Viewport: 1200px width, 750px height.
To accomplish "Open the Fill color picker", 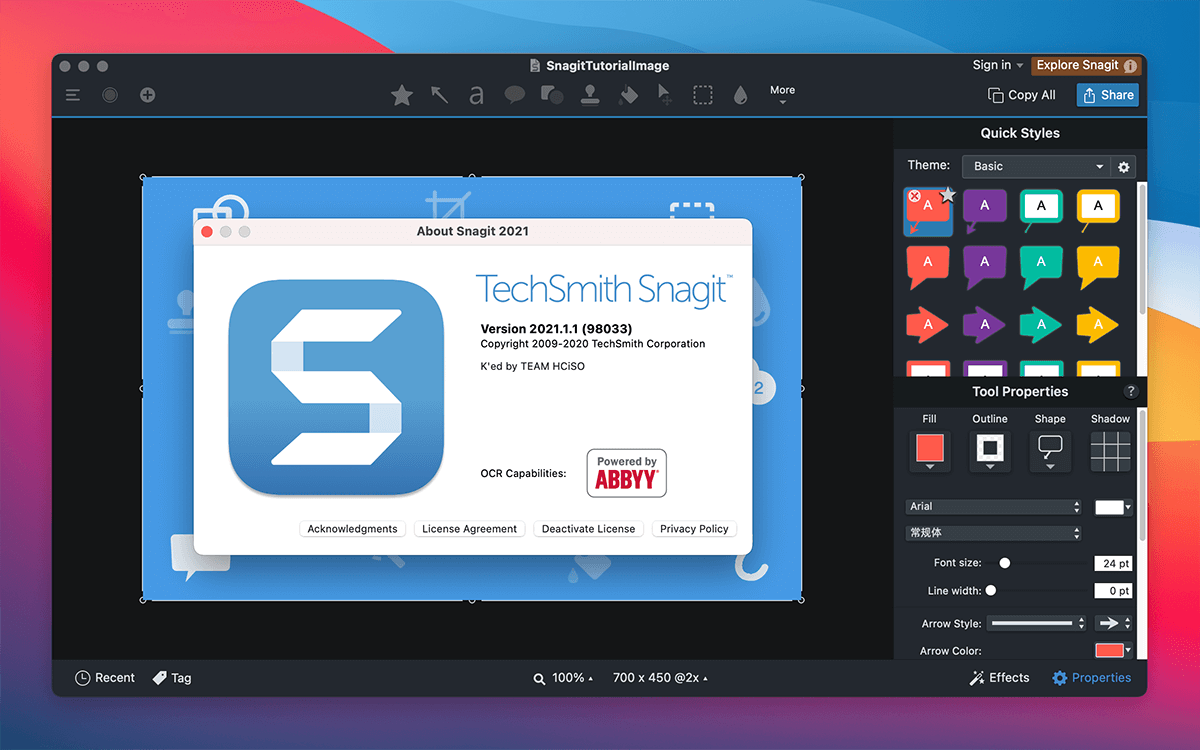I will coord(930,451).
